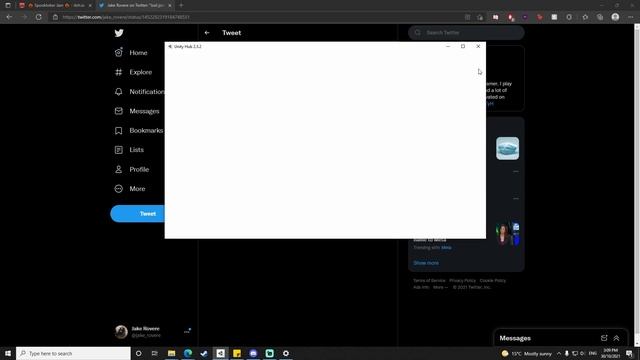The image size is (640, 360).
Task: Open Discord from taskbar
Action: pos(253,353)
